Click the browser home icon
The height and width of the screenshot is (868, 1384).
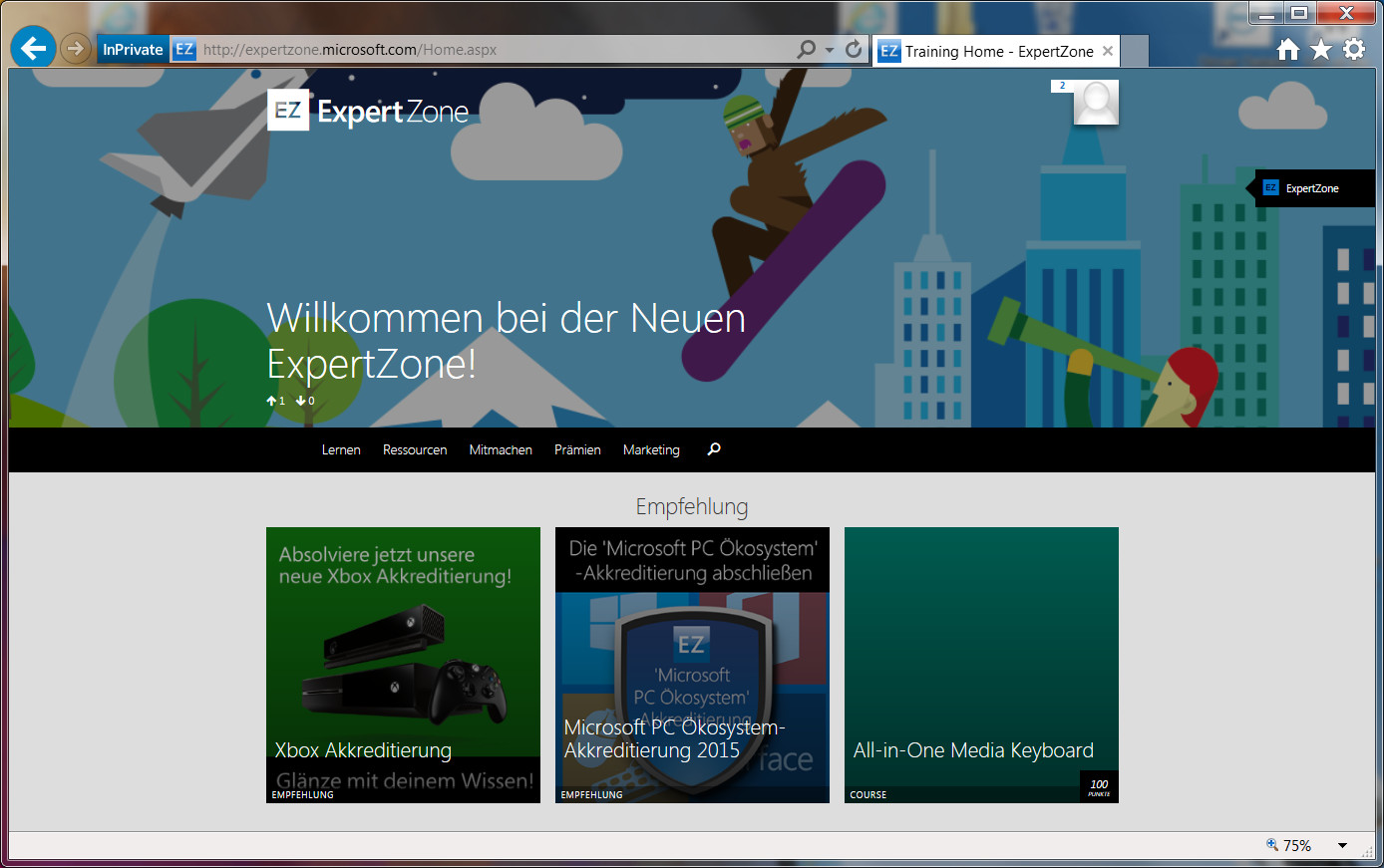pyautogui.click(x=1289, y=48)
